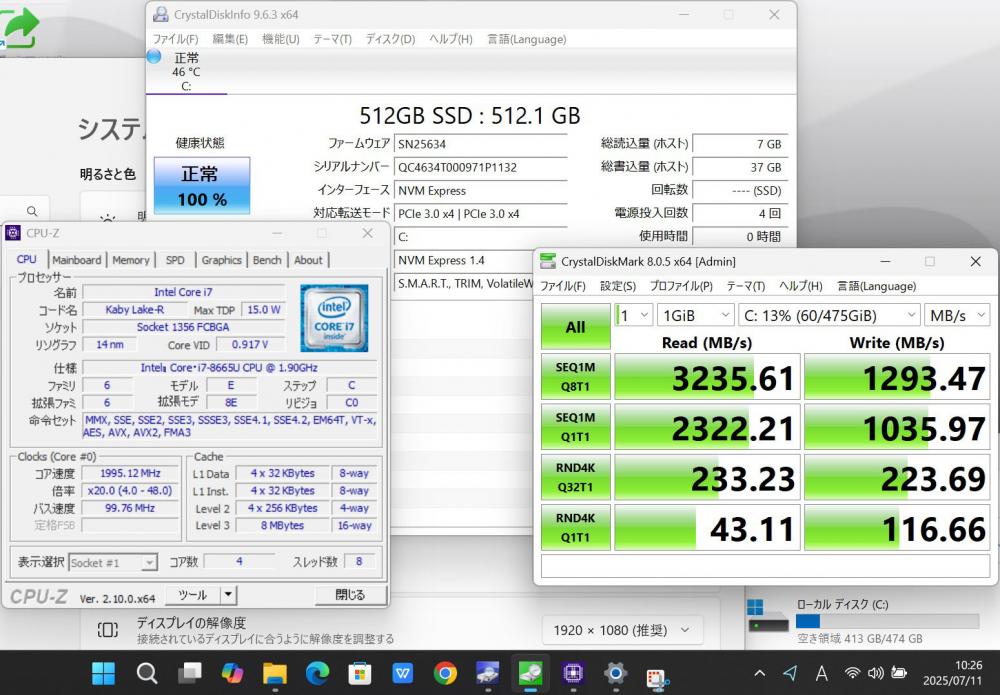This screenshot has width=1000, height=695.
Task: Run All benchmarks in CrystalDiskMark
Action: pyautogui.click(x=575, y=326)
